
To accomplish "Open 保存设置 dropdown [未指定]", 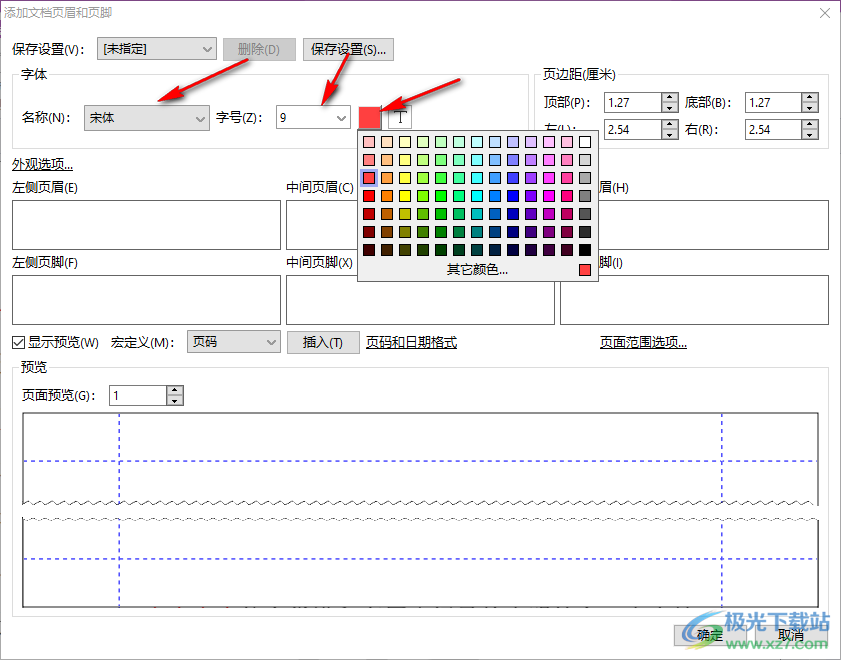I will click(x=157, y=49).
